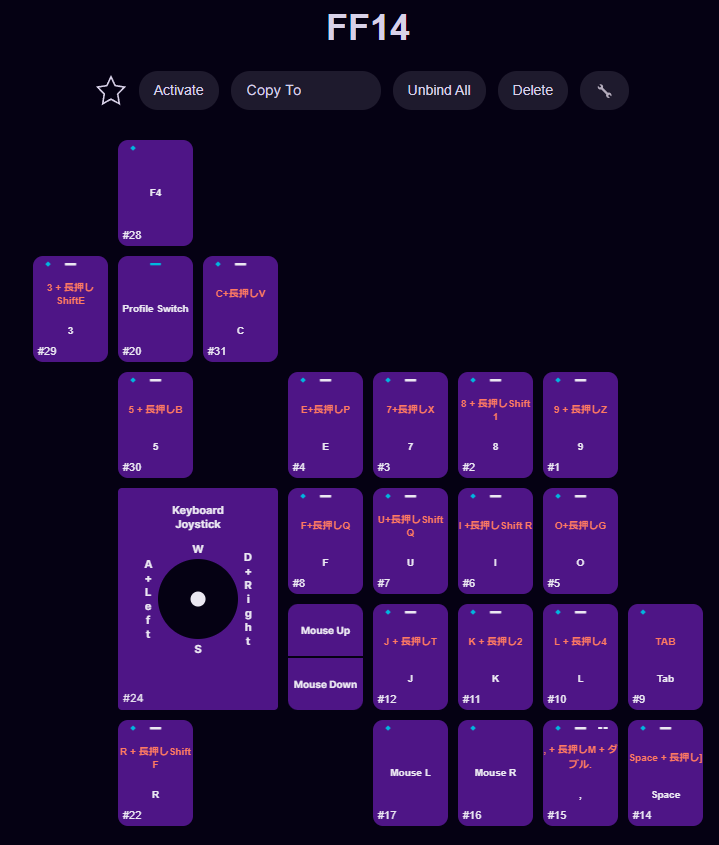Mark FF14 profile as favorite with star

coord(111,91)
